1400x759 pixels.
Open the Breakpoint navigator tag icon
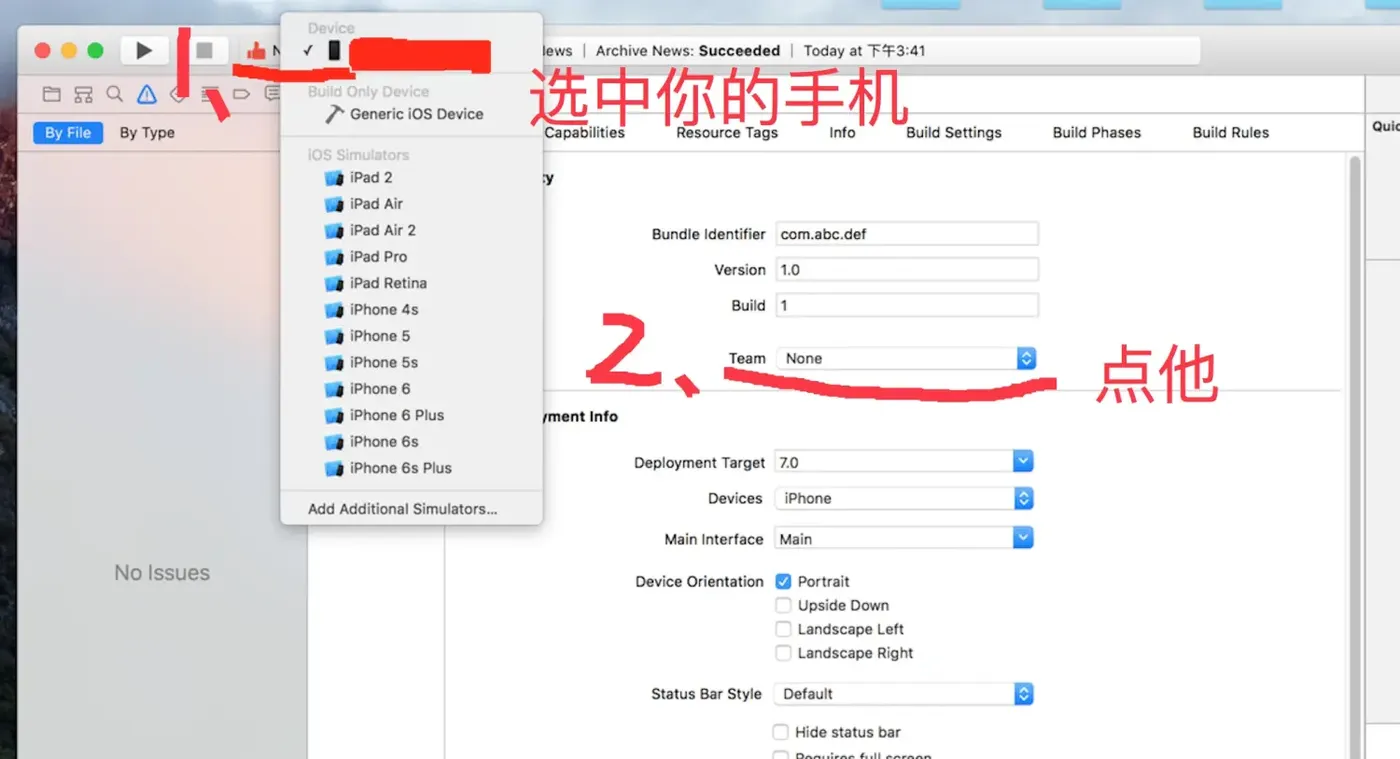241,94
